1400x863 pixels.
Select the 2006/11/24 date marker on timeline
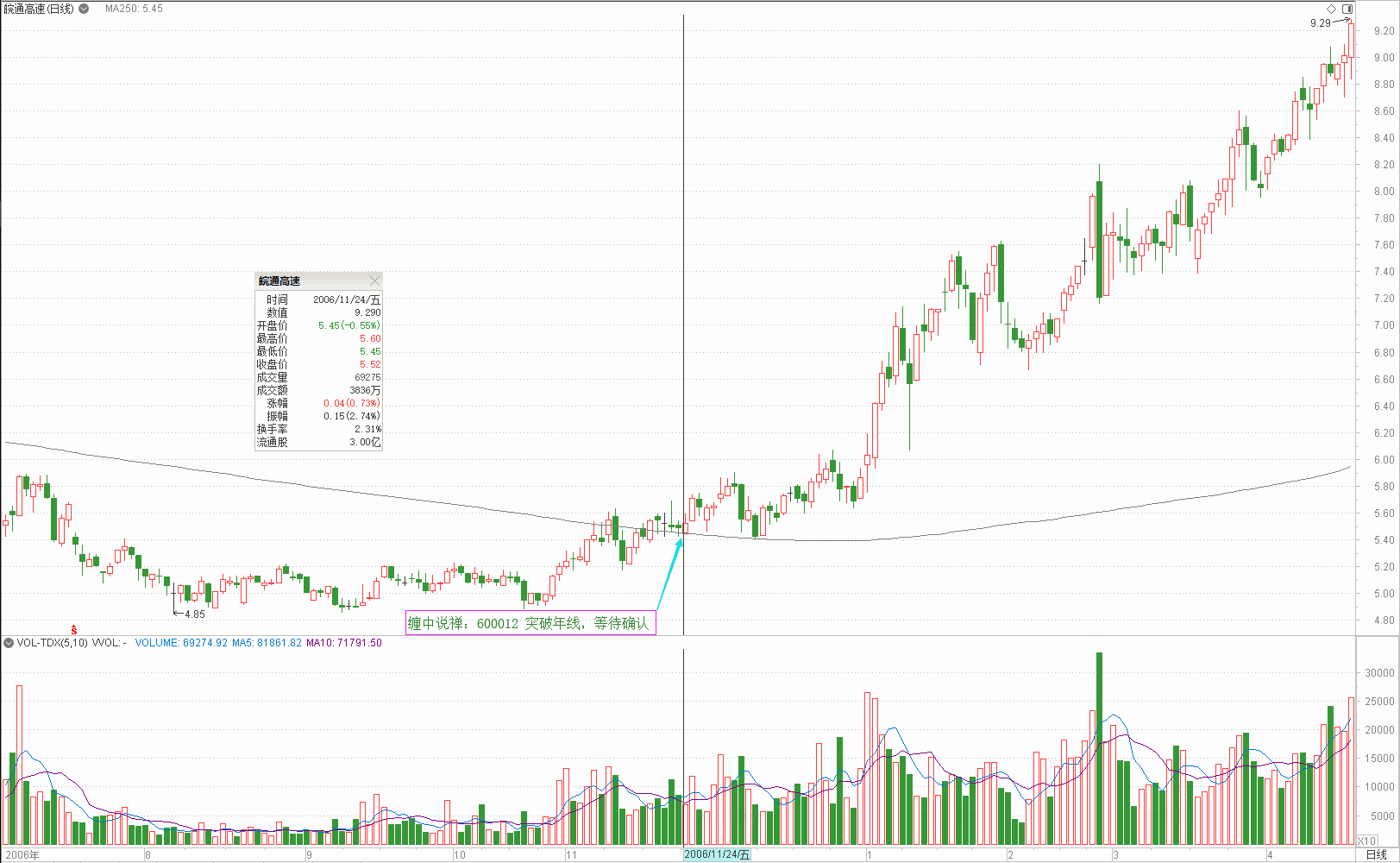pos(717,854)
